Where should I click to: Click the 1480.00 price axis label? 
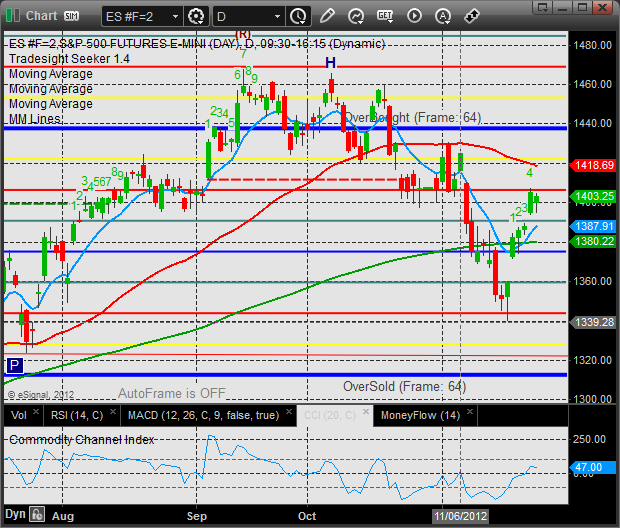click(592, 45)
